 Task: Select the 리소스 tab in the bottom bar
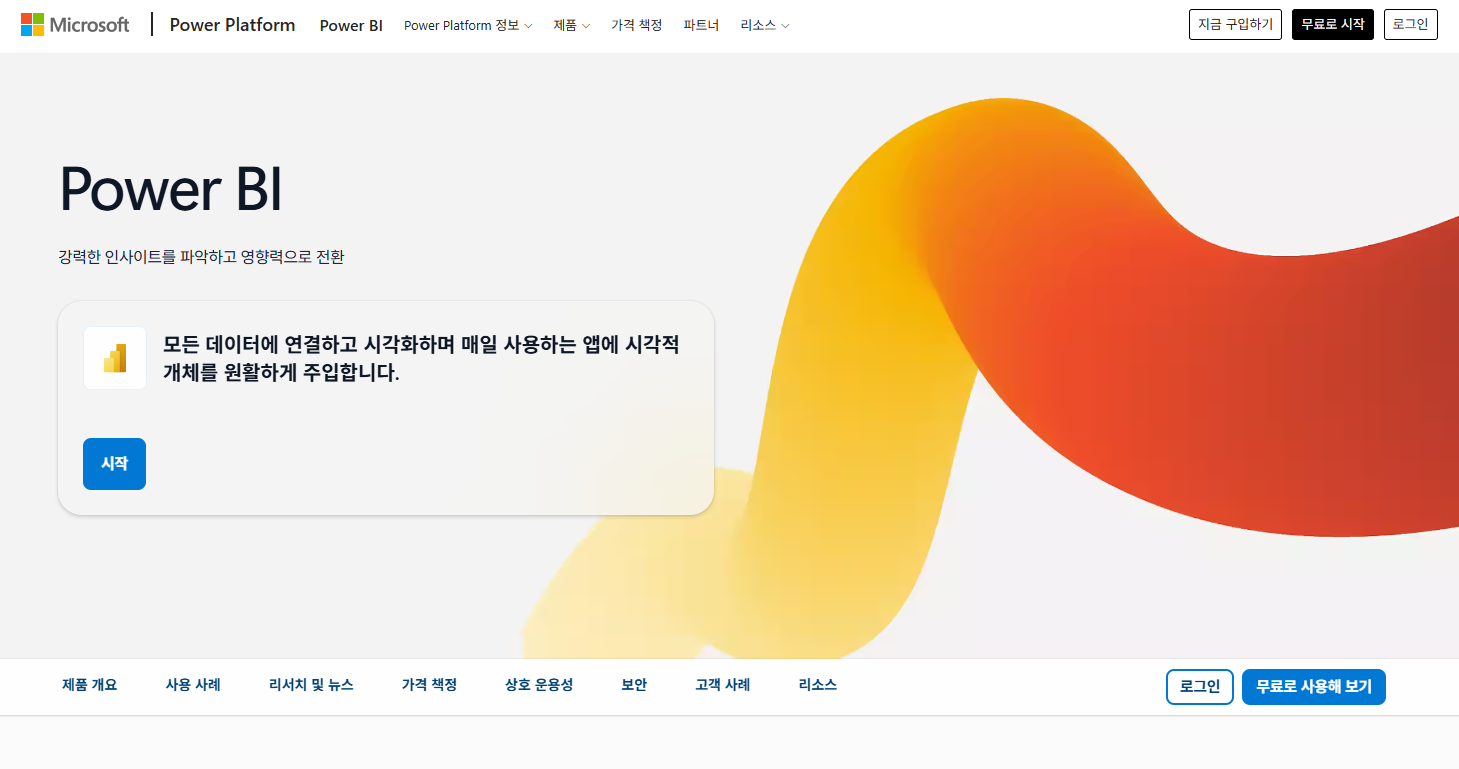click(x=818, y=685)
